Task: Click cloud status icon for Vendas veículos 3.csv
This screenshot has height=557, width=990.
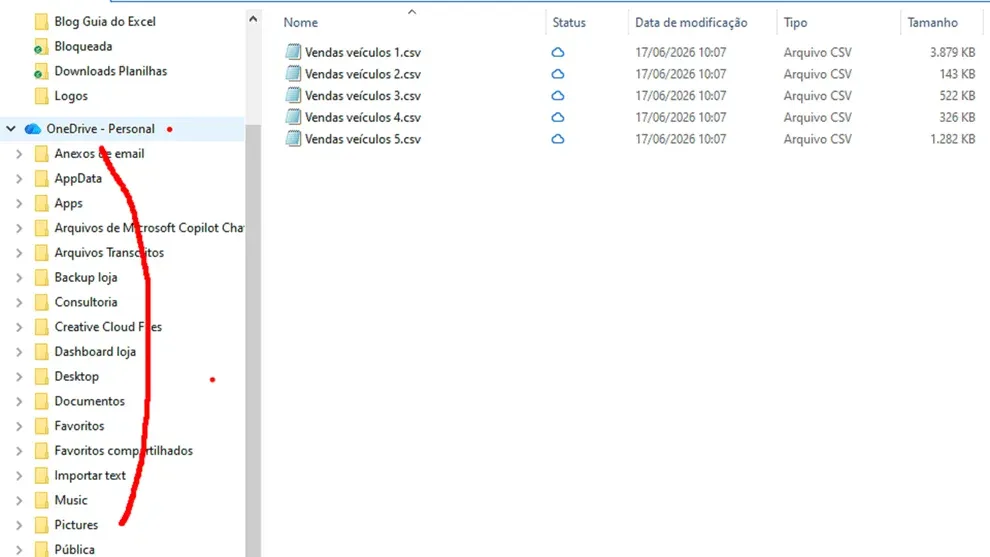Action: [x=558, y=96]
